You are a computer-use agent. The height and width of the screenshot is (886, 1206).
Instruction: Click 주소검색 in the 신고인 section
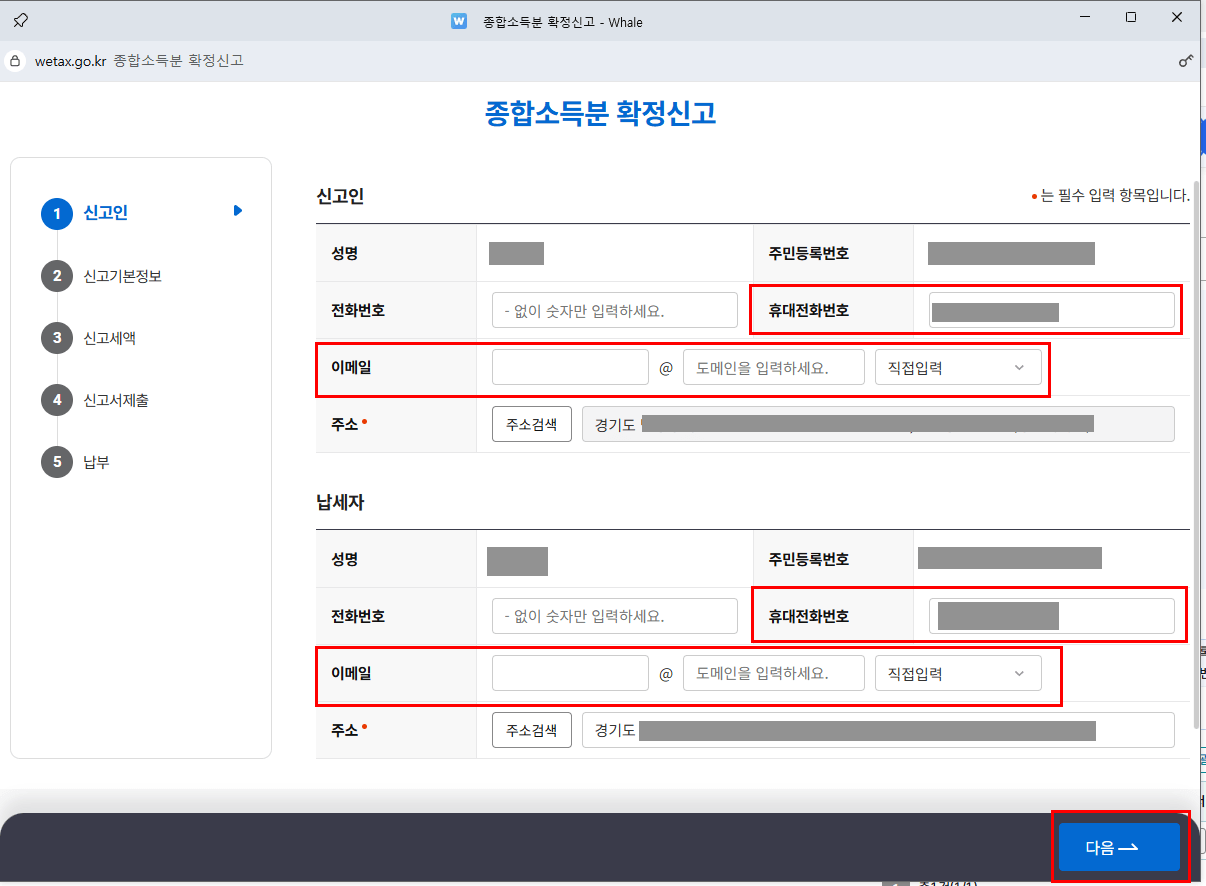pyautogui.click(x=531, y=423)
